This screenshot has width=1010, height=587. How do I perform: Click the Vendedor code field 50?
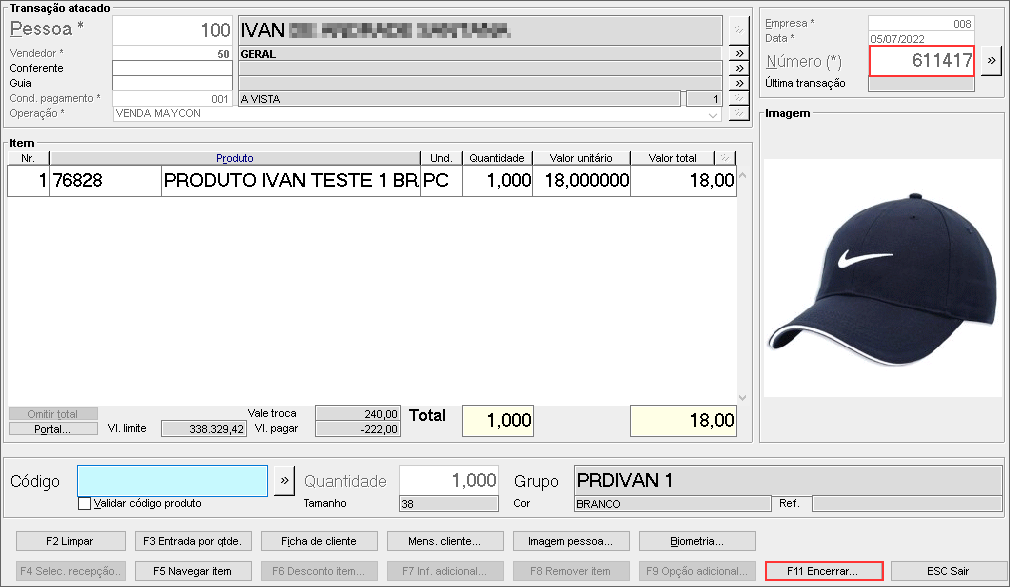pyautogui.click(x=172, y=54)
